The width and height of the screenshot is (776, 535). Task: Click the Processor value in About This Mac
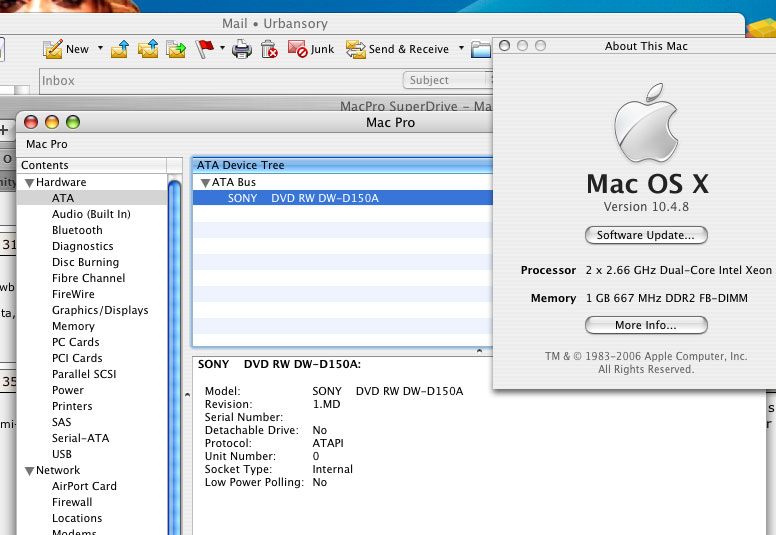(679, 270)
